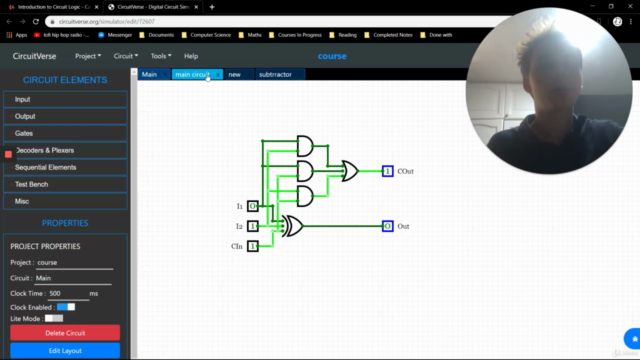Toggle the Clock Enabled switch

pos(66,307)
